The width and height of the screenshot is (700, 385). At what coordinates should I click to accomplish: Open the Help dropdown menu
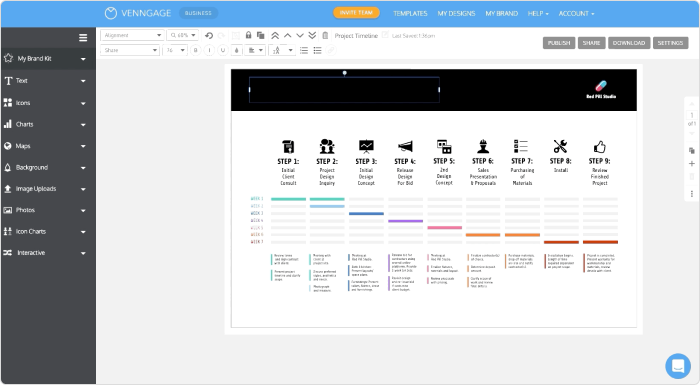tap(538, 13)
